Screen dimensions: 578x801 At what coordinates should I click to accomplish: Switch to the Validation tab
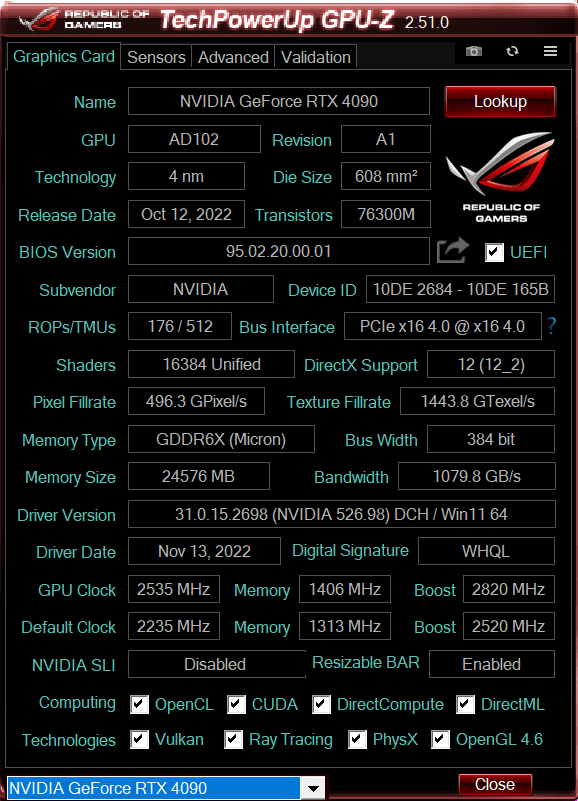pyautogui.click(x=316, y=57)
